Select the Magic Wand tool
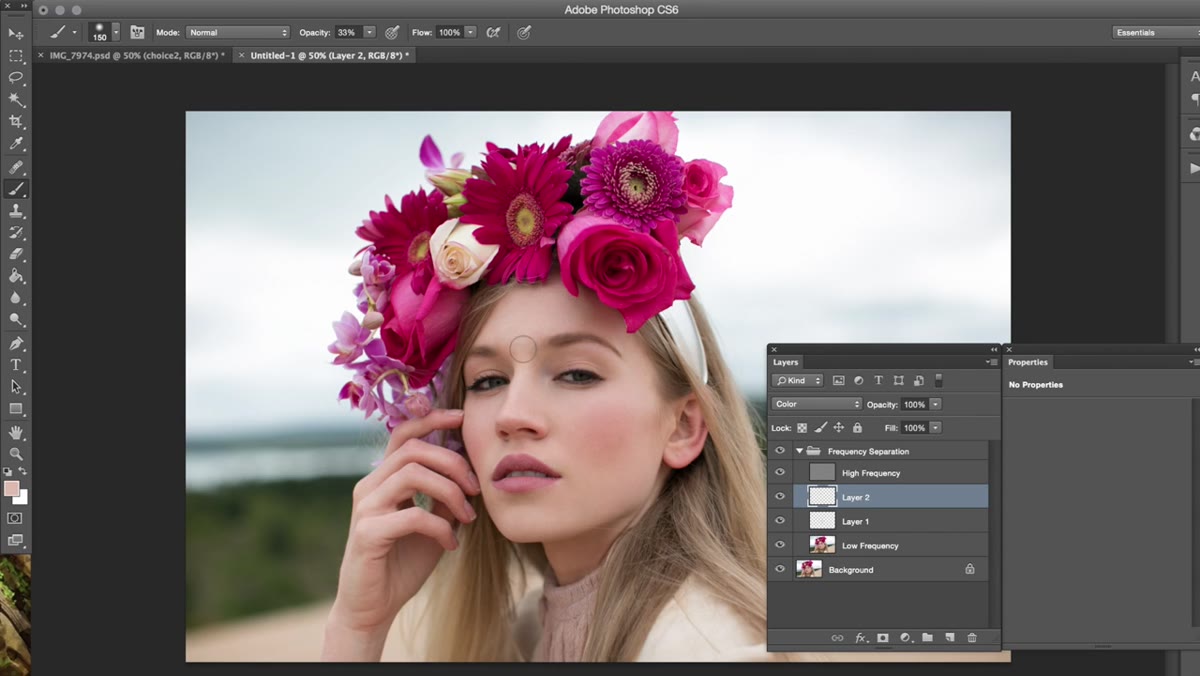The height and width of the screenshot is (676, 1200). (16, 100)
